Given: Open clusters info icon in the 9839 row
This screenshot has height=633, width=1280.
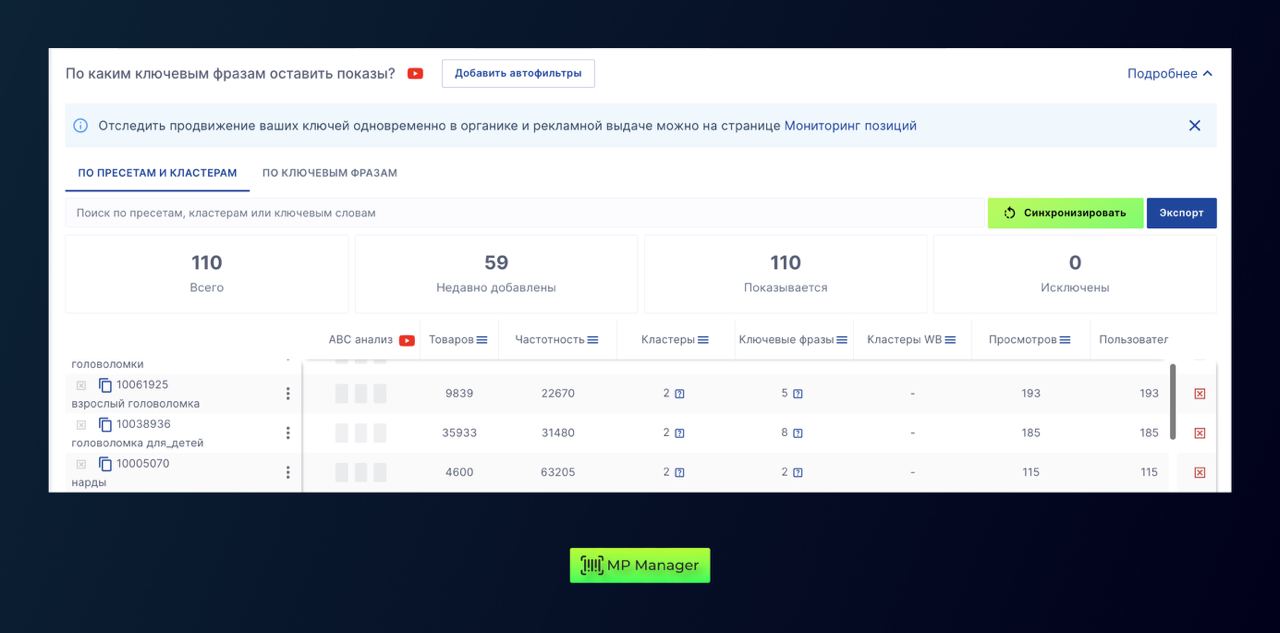Looking at the screenshot, I should (680, 394).
